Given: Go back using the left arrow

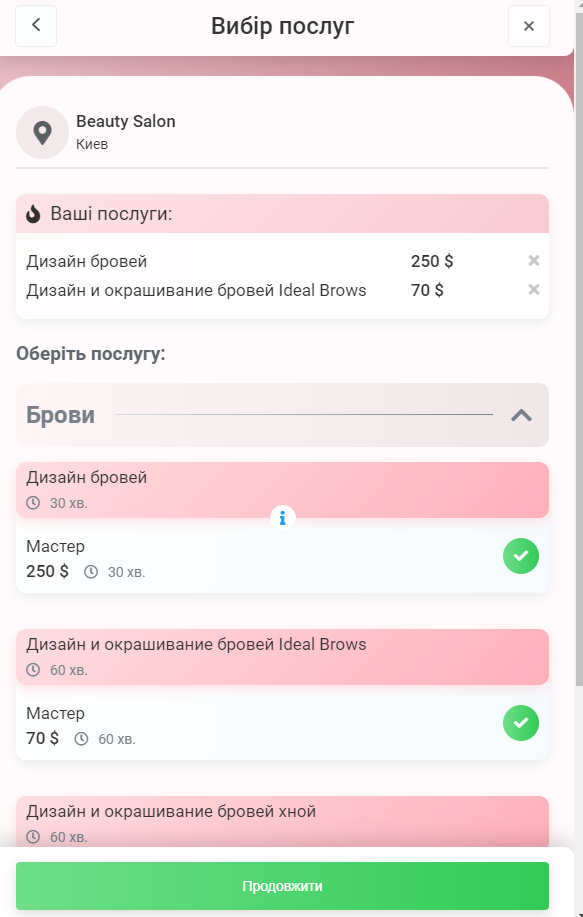Looking at the screenshot, I should (36, 26).
